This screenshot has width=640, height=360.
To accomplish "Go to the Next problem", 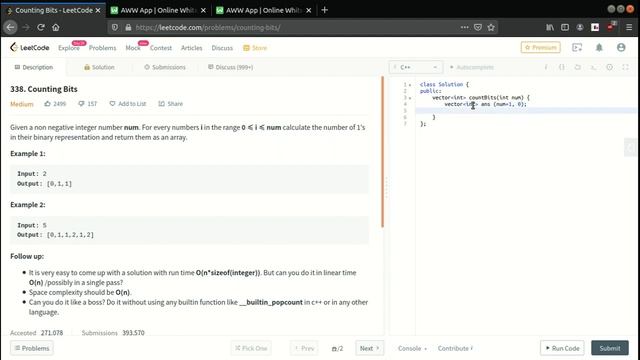I will (369, 348).
